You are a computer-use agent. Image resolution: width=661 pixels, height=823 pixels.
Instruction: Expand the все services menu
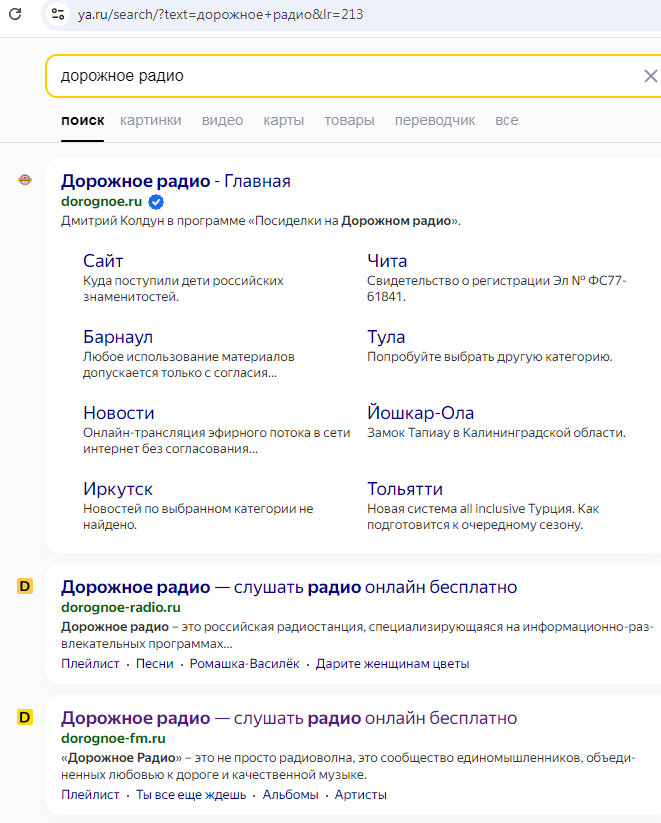[506, 120]
